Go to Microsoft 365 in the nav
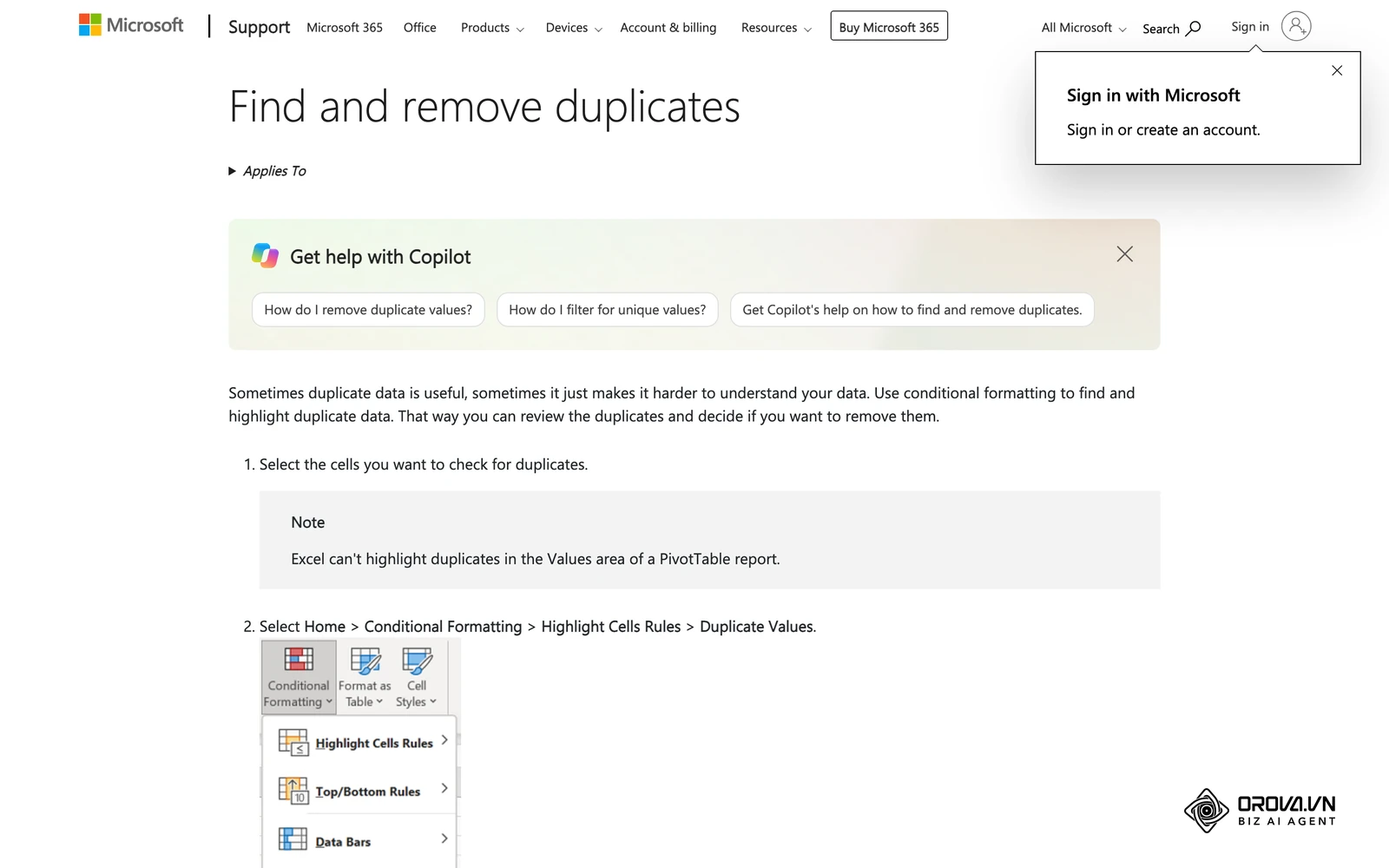The image size is (1389, 868). click(345, 28)
